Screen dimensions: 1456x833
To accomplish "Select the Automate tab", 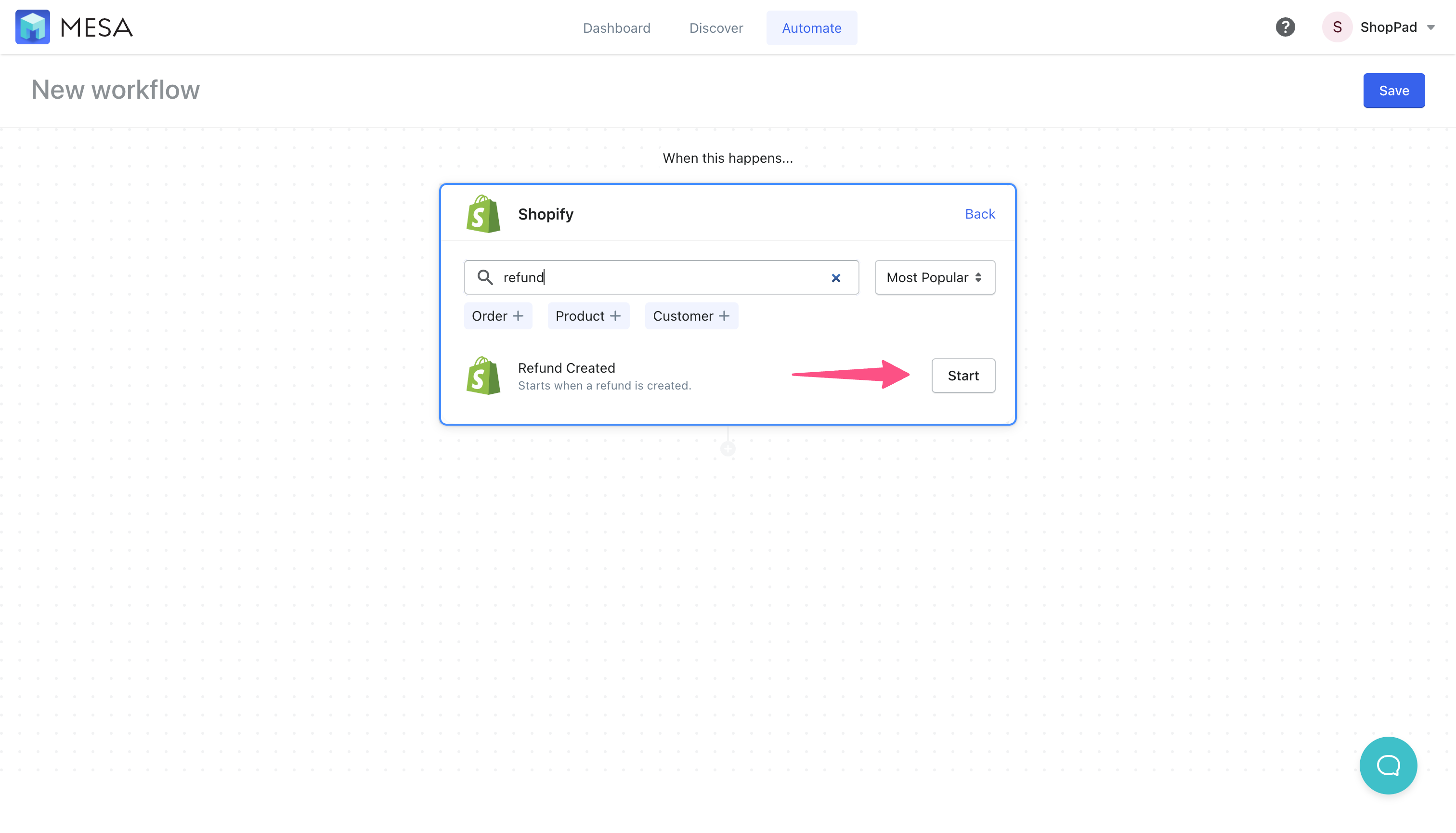I will click(811, 27).
